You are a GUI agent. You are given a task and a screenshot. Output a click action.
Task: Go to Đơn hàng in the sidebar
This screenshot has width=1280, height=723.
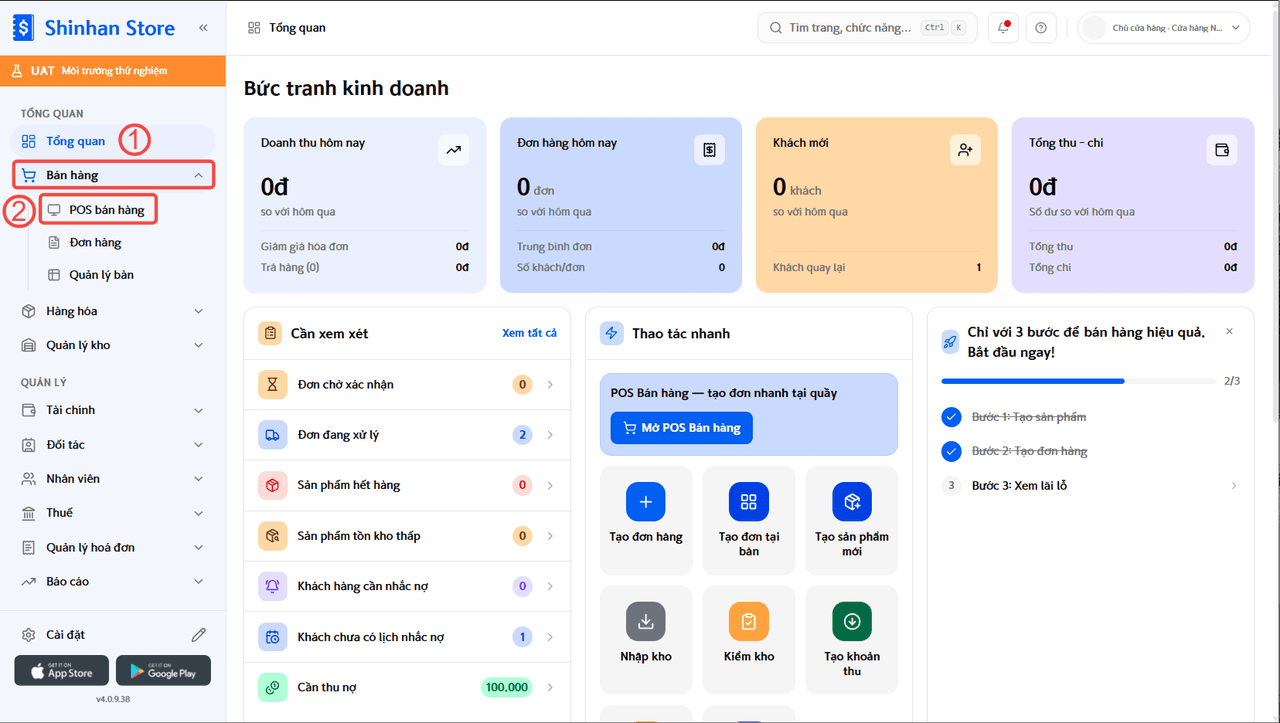(x=95, y=243)
